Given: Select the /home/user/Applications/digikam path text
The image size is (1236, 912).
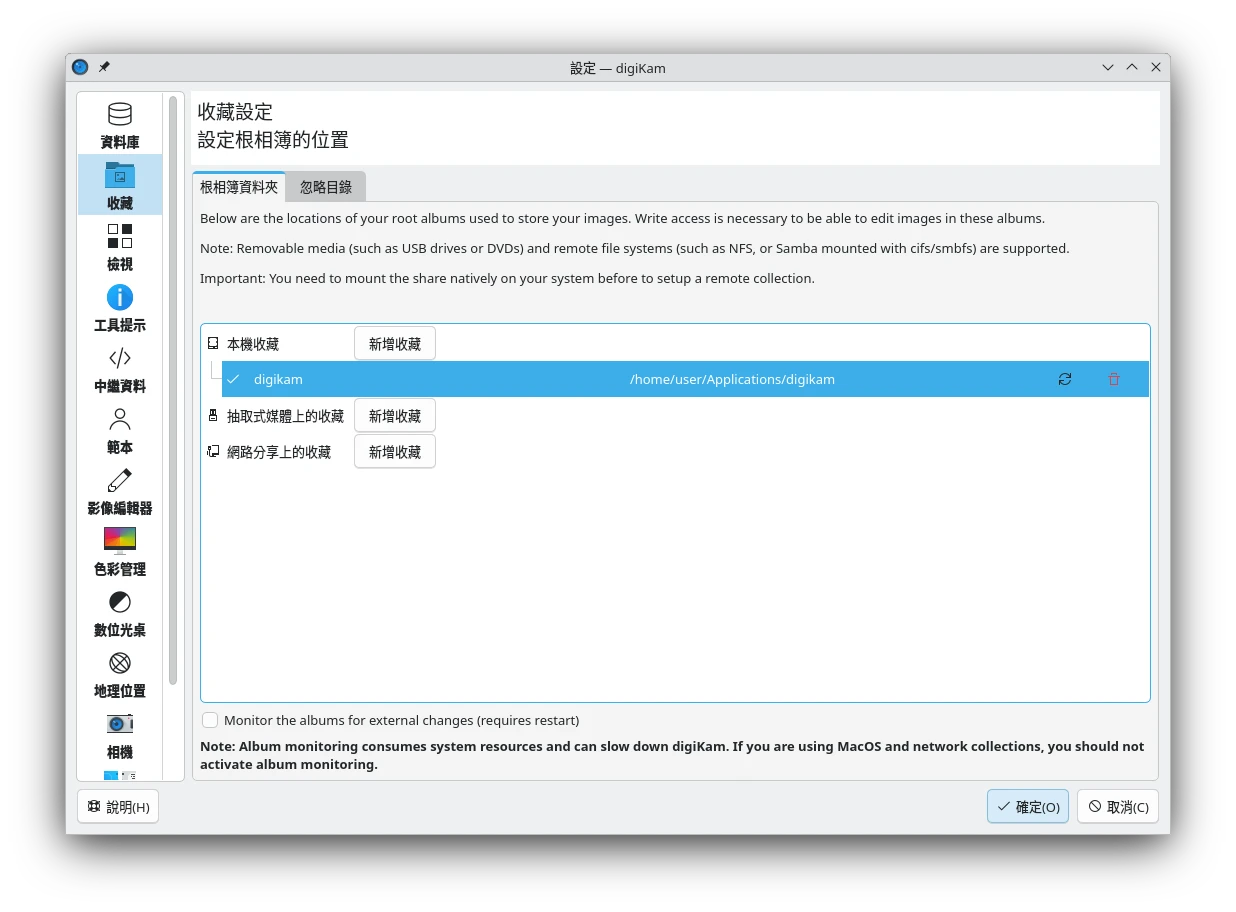Looking at the screenshot, I should click(732, 379).
